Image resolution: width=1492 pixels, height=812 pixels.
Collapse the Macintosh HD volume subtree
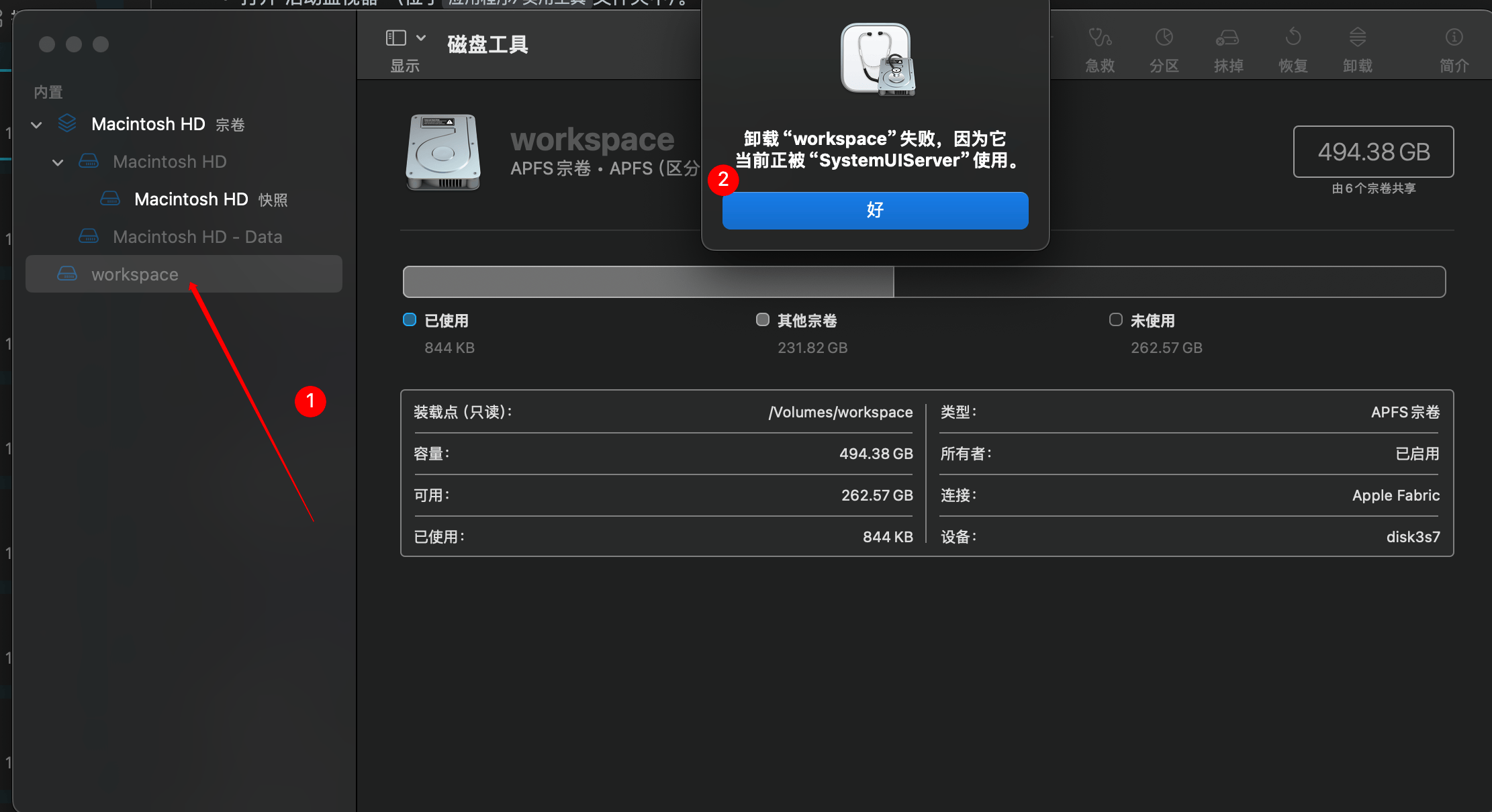click(x=58, y=162)
